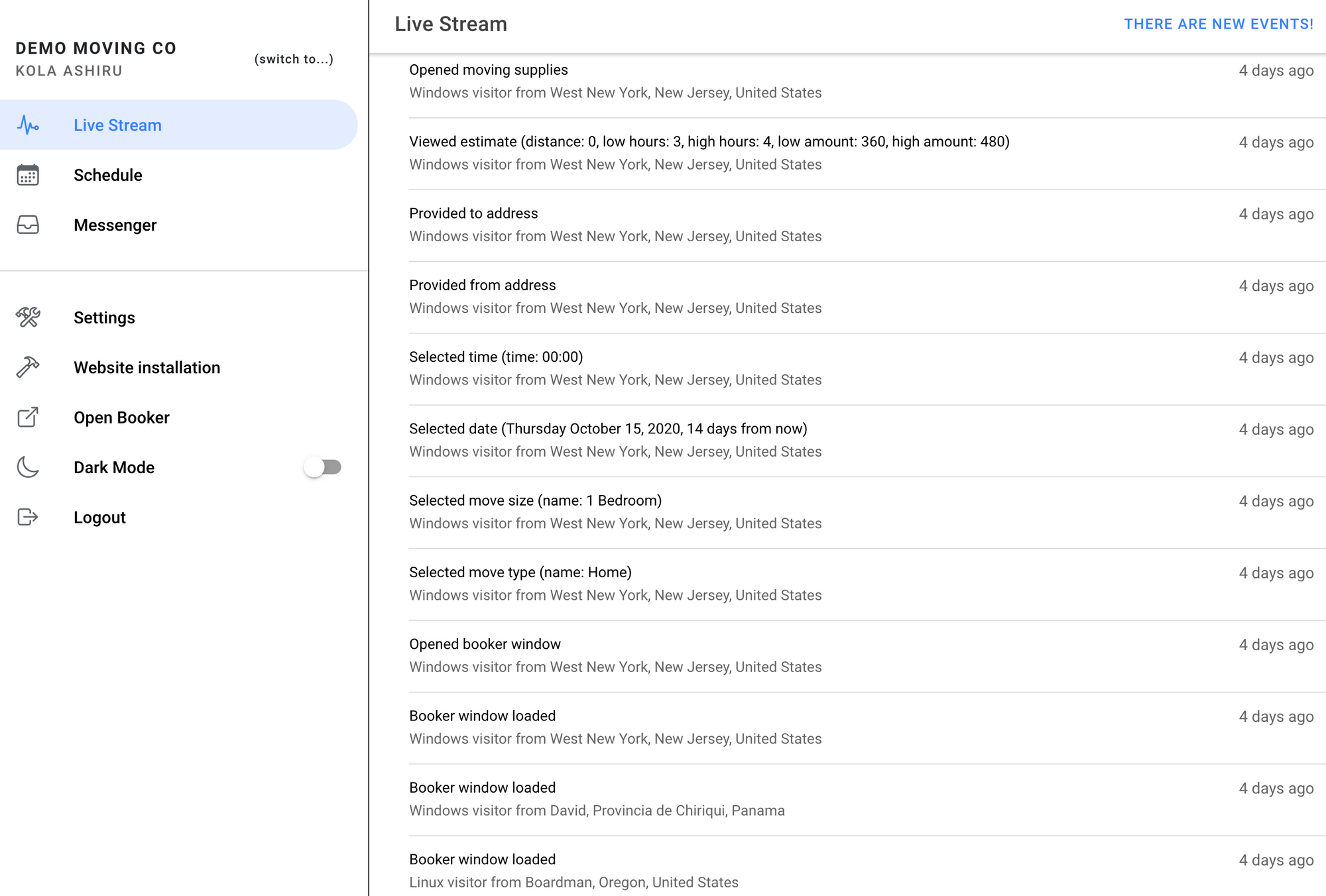The image size is (1326, 896).
Task: Click the 'Opened moving supplies' event
Action: click(489, 81)
